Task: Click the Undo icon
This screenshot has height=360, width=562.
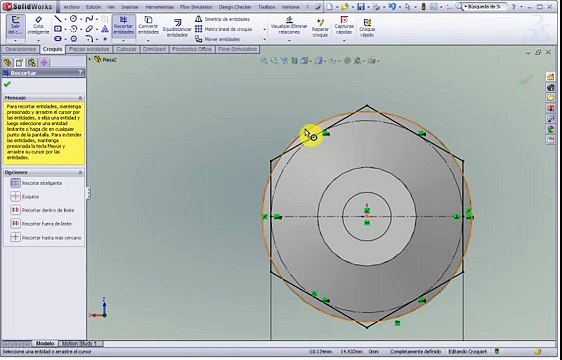Action: pos(392,6)
